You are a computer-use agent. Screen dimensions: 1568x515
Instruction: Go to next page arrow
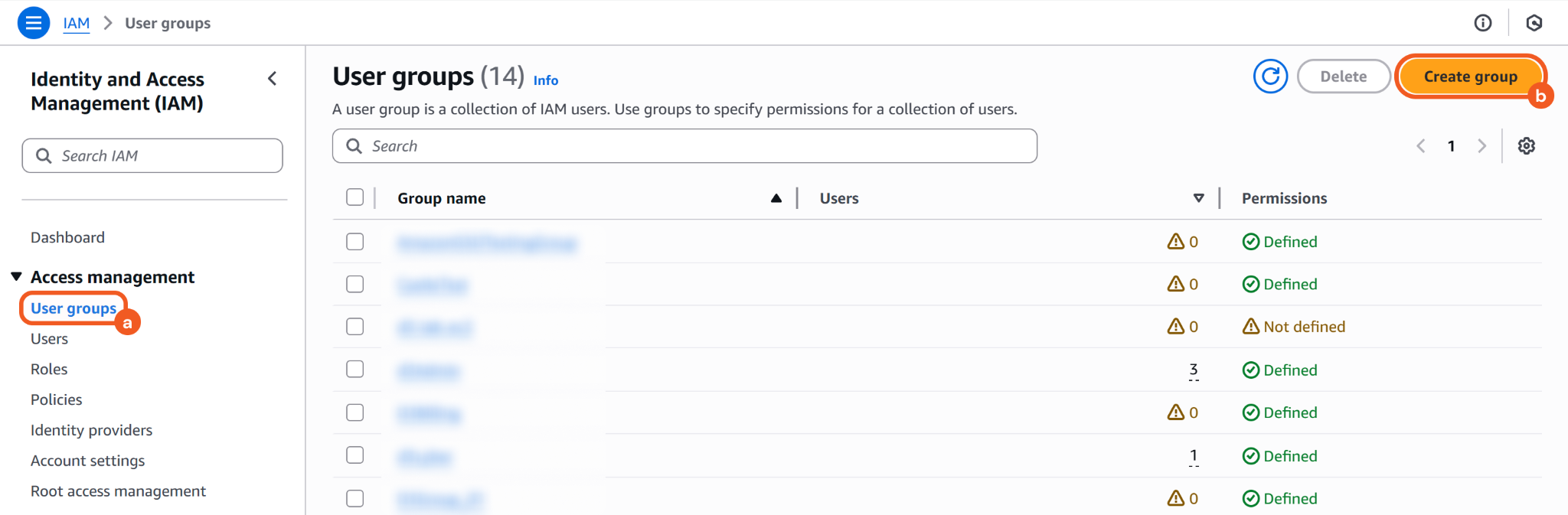click(1481, 146)
